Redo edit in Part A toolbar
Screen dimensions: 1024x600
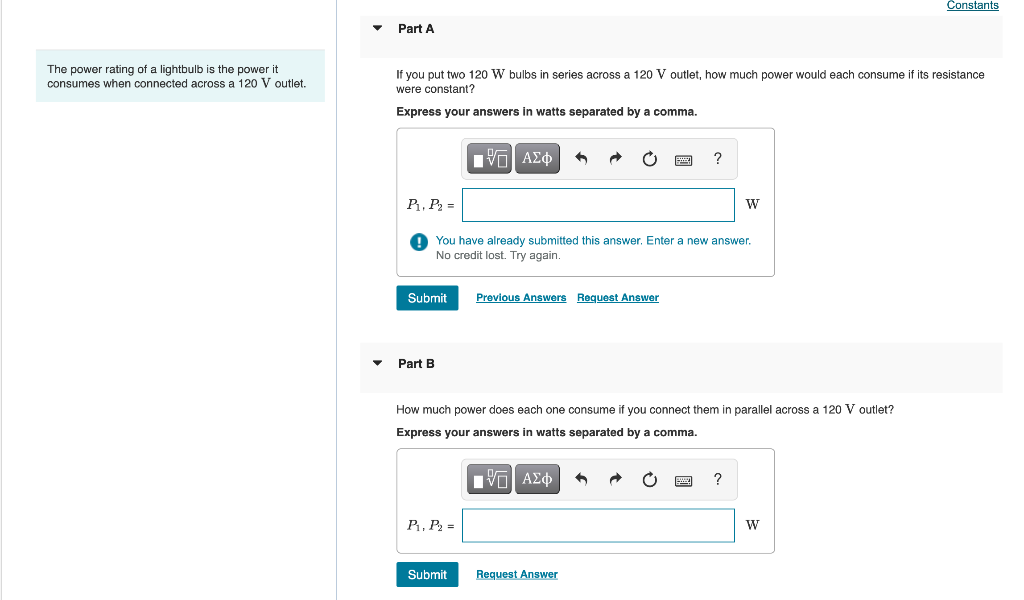pyautogui.click(x=615, y=159)
